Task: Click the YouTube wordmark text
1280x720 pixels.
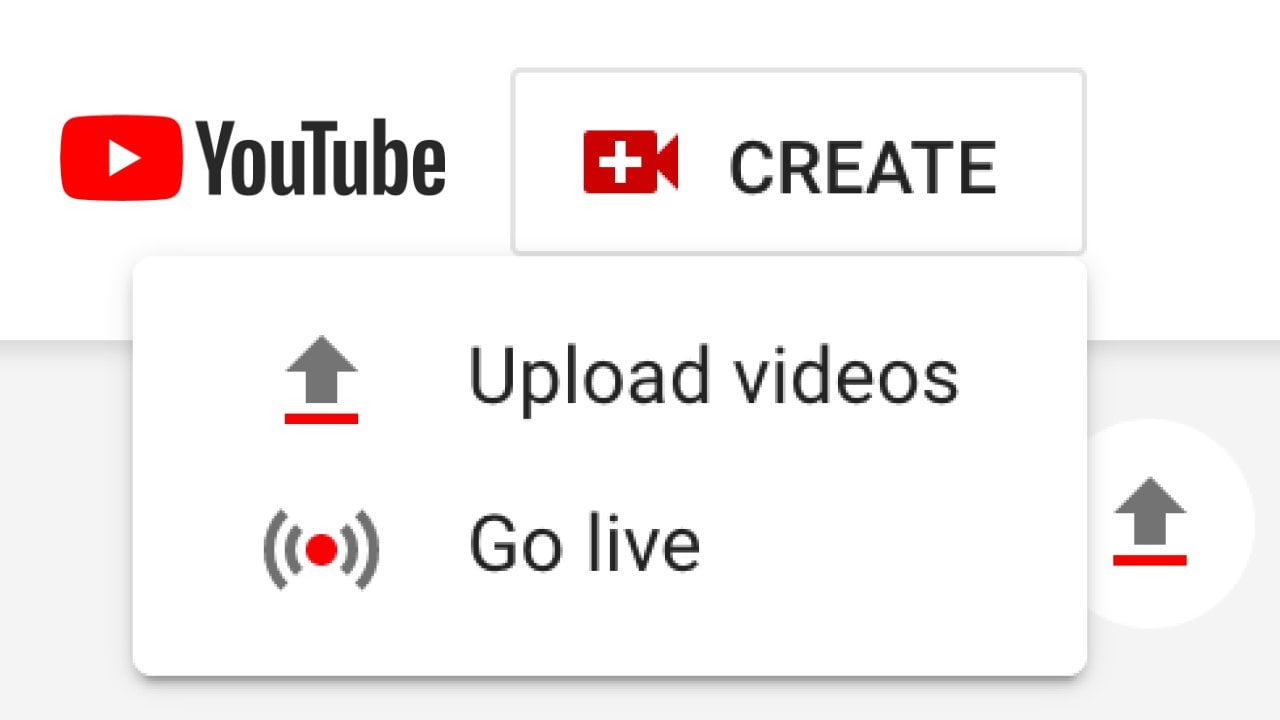Action: click(x=320, y=158)
